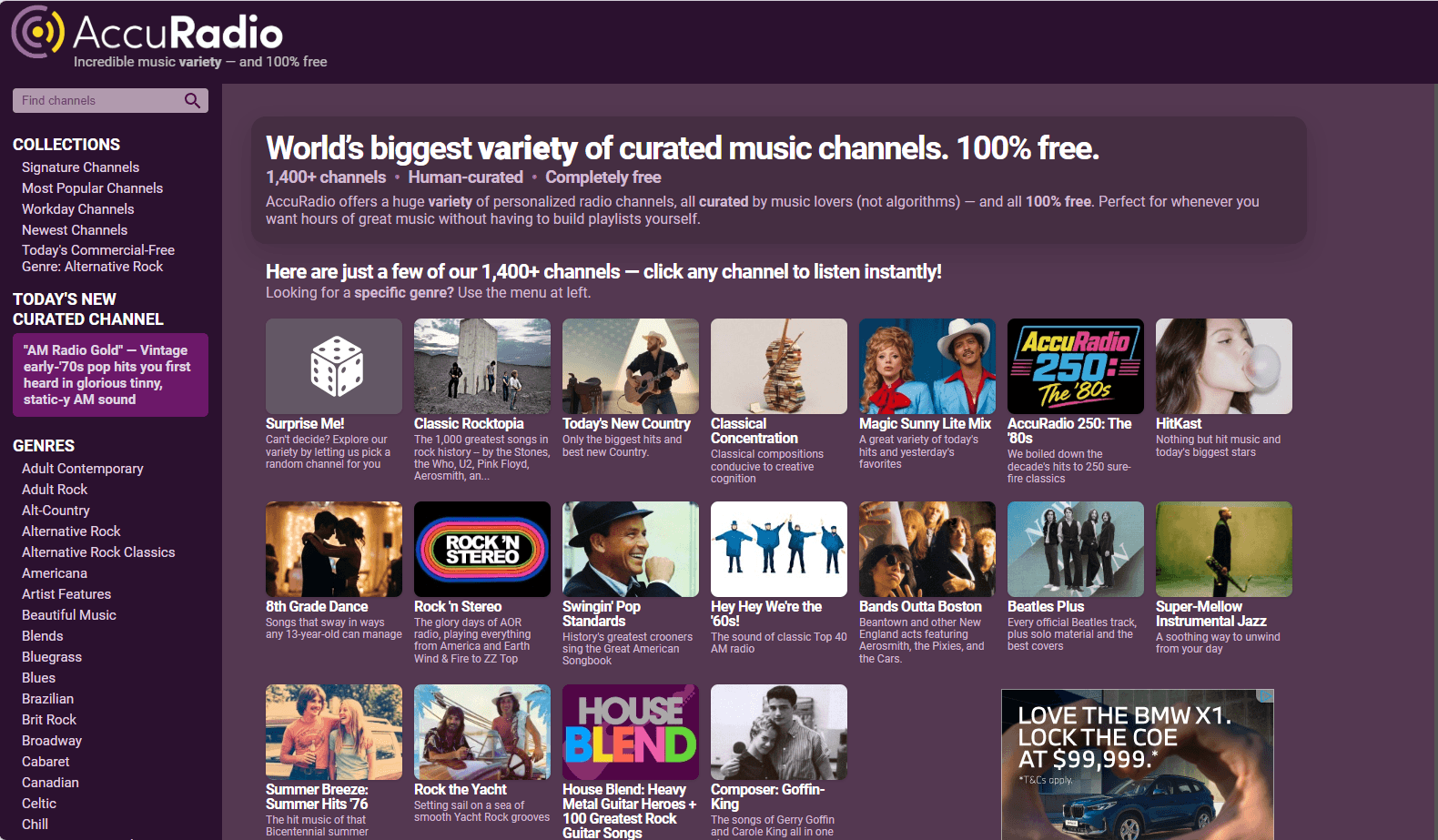Click the 8th Grade Dance title link
The image size is (1438, 840).
317,607
